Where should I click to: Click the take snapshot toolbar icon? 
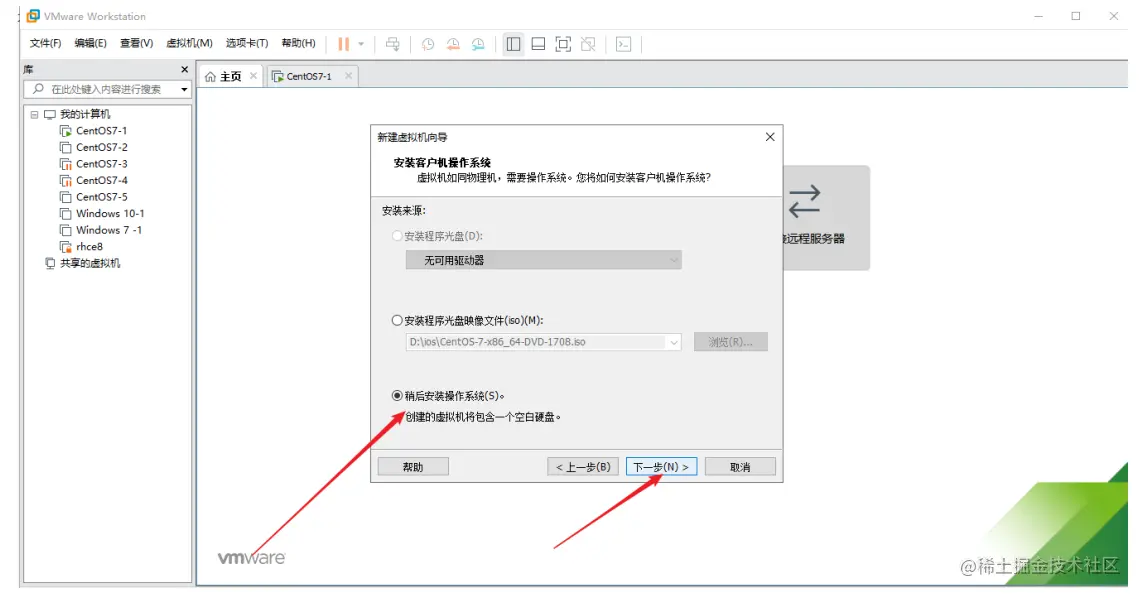pyautogui.click(x=428, y=44)
